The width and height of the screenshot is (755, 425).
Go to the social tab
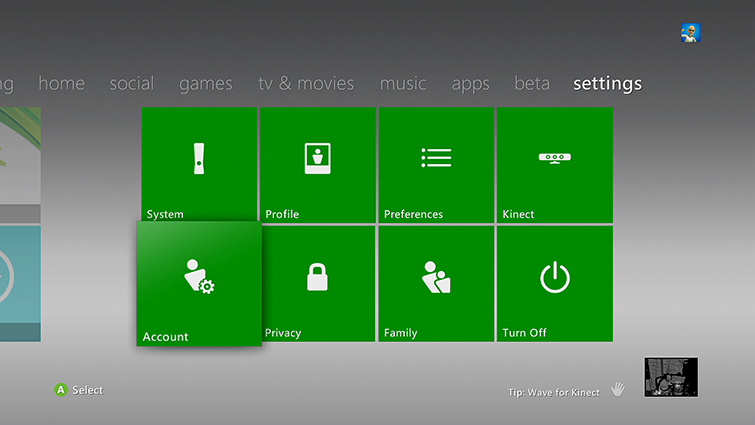click(131, 84)
